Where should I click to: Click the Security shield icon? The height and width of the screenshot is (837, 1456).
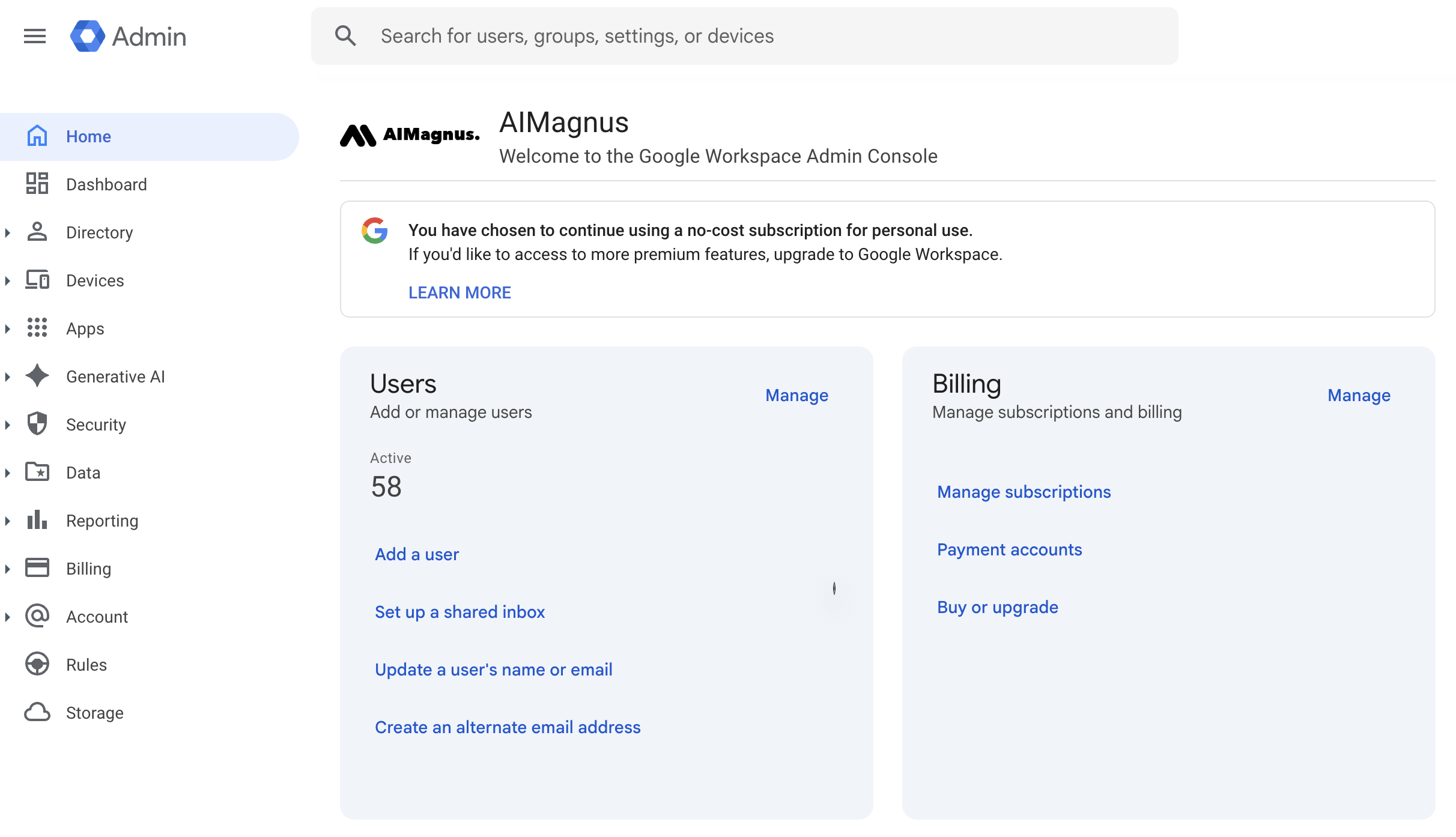point(37,424)
